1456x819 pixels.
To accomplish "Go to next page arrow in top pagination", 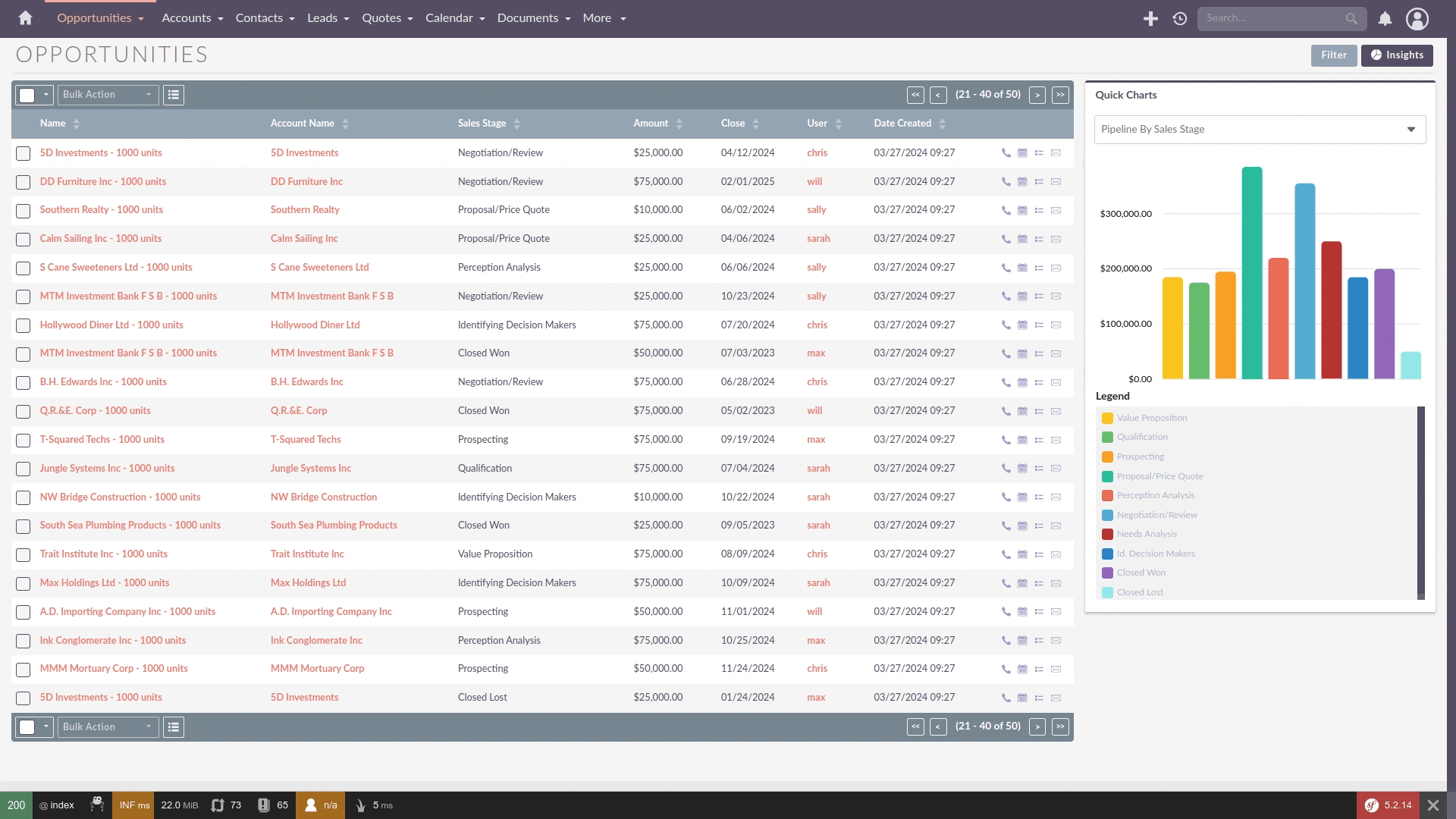I will pos(1037,95).
